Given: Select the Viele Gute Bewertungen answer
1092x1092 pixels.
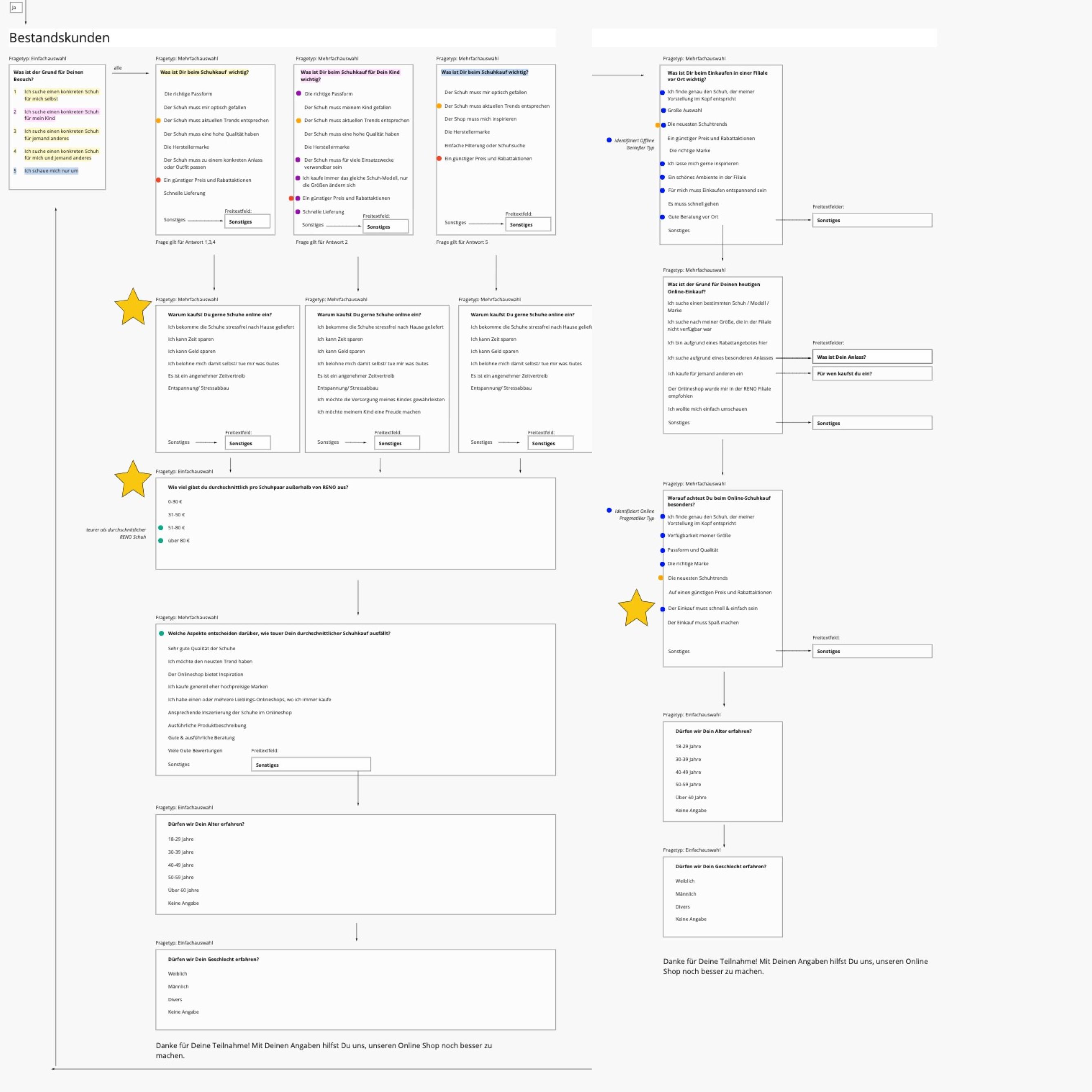Looking at the screenshot, I should [x=195, y=751].
